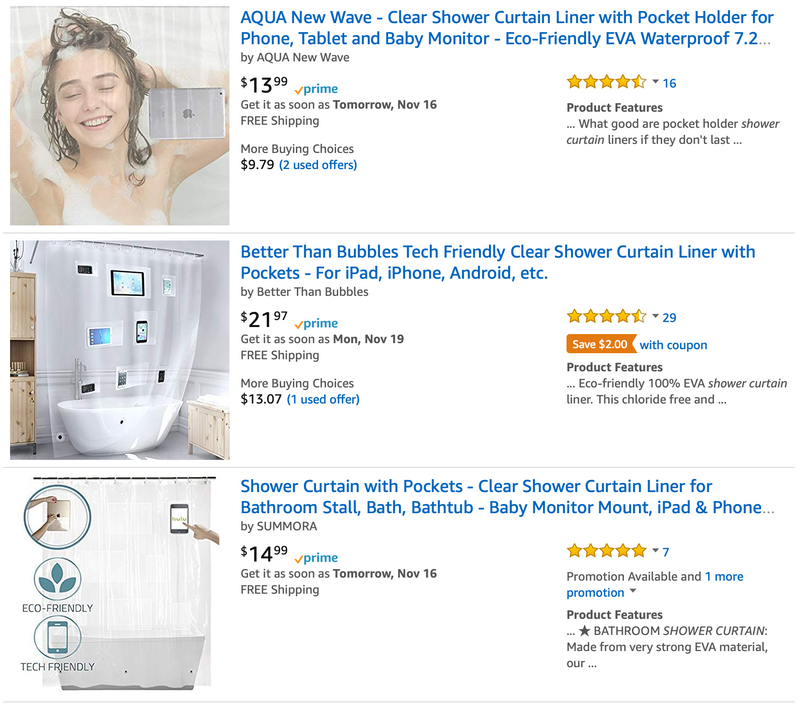This screenshot has height=709, width=800.
Task: Click the AQUA New Wave star rating
Action: pyautogui.click(x=606, y=83)
